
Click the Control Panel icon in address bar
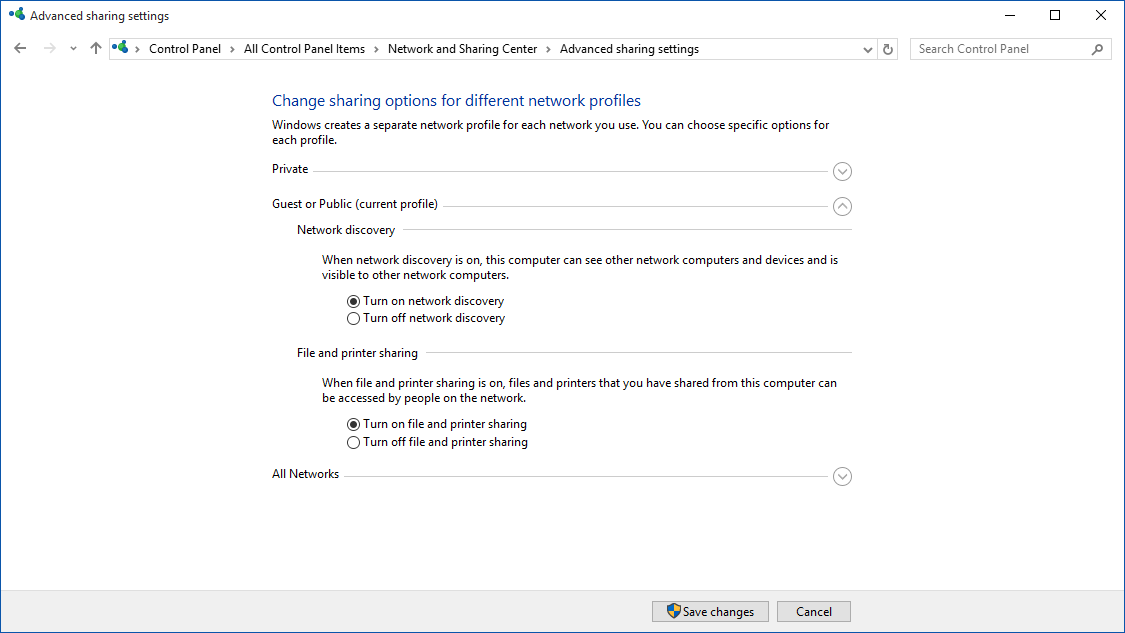pyautogui.click(x=120, y=47)
